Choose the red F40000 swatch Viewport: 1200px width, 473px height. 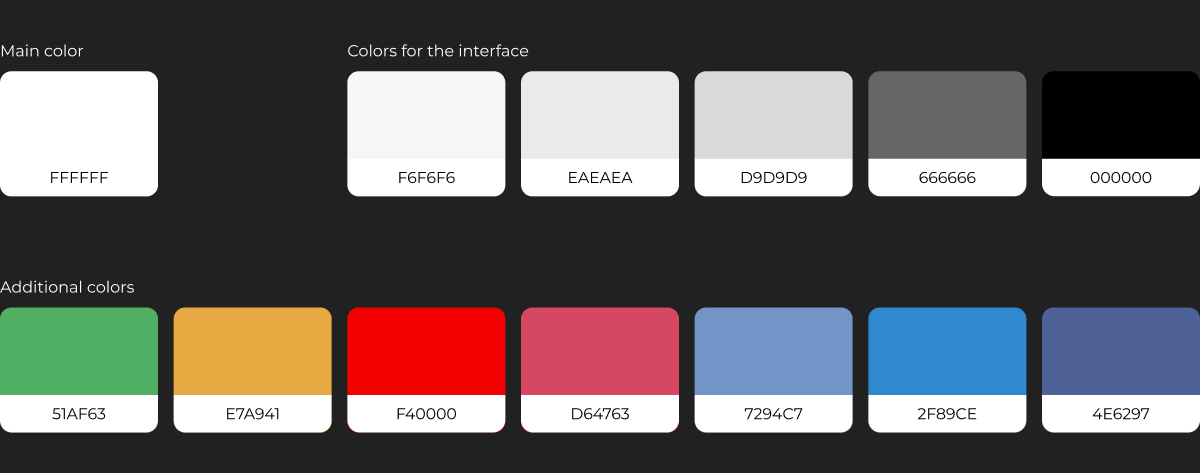426,352
